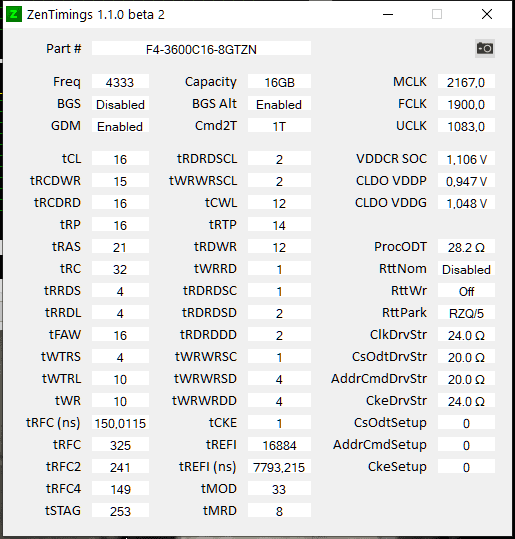Click the ClkDrvStr value 24.0 Ω
Screen dimensions: 515x539
click(x=466, y=334)
